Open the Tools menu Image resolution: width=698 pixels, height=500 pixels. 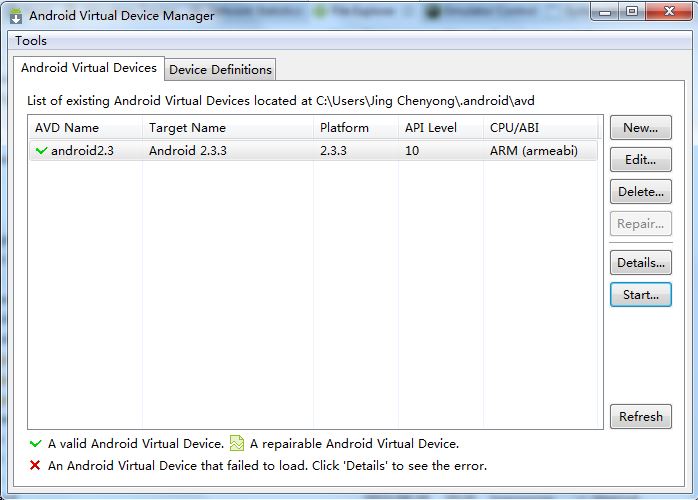(31, 41)
